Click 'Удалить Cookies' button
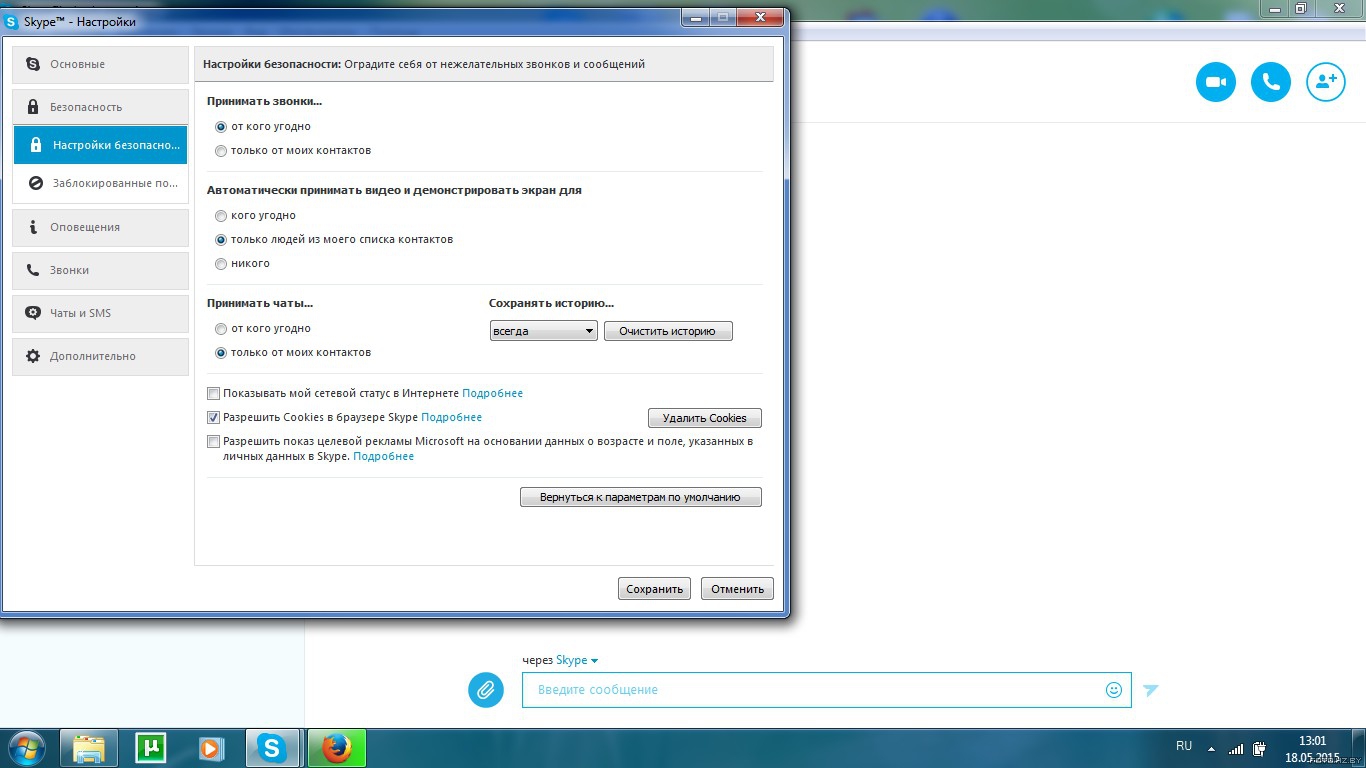 (x=705, y=418)
